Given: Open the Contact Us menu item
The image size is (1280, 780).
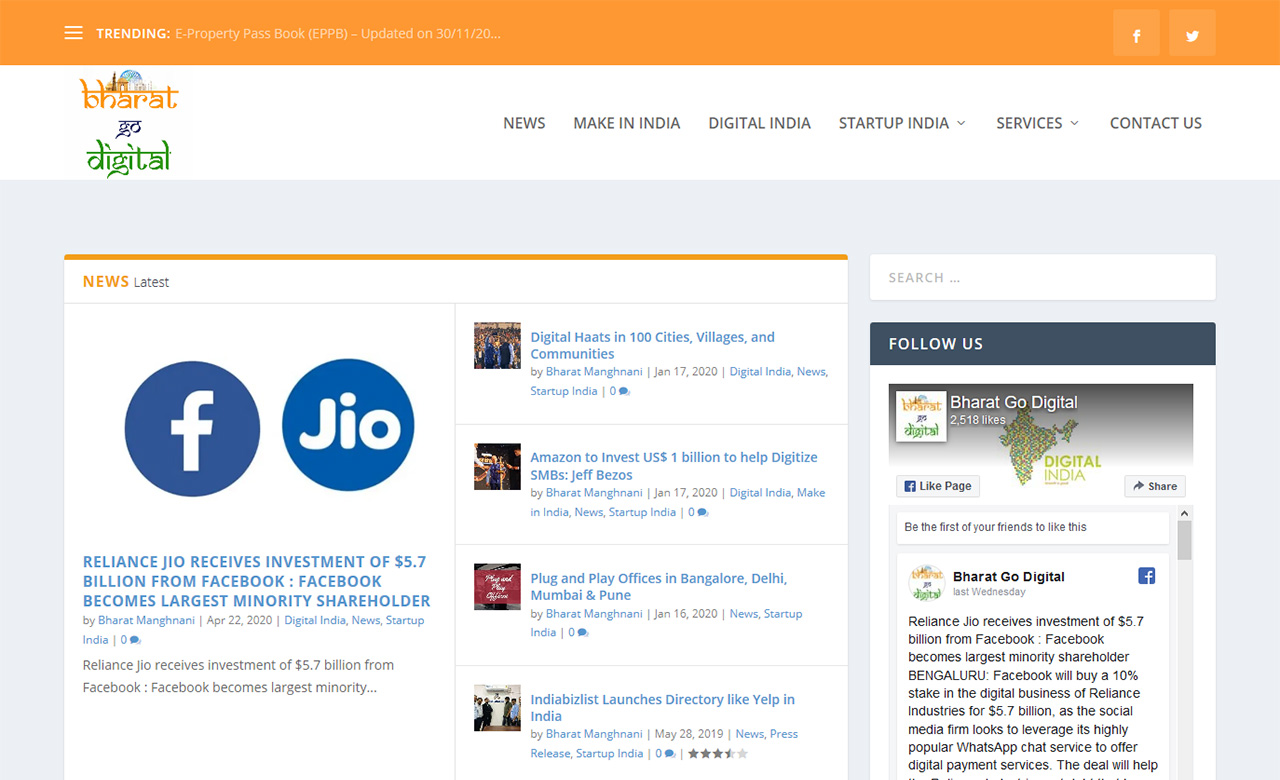Looking at the screenshot, I should tap(1156, 123).
